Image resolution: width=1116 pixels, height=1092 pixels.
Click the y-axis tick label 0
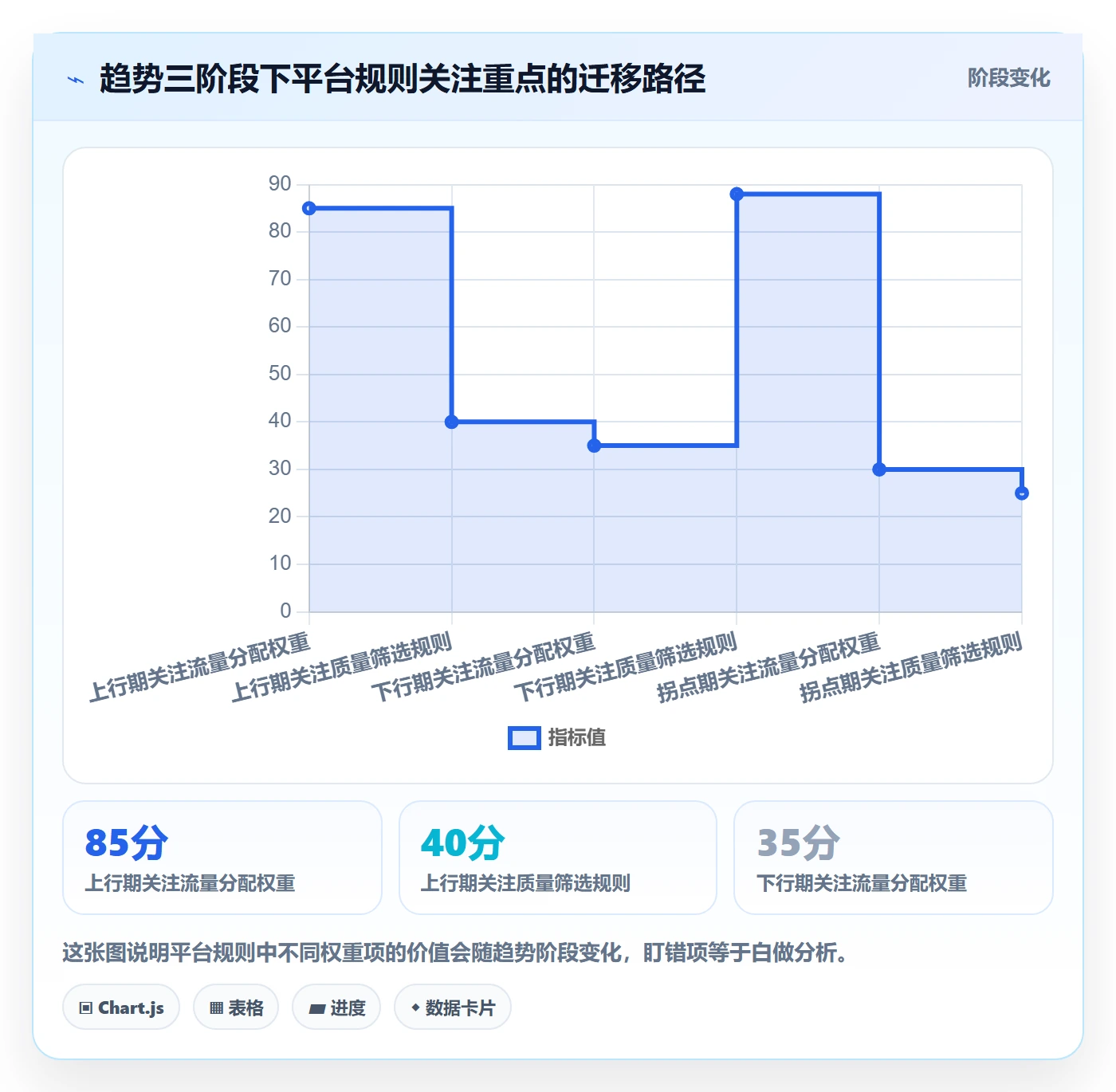click(x=285, y=611)
